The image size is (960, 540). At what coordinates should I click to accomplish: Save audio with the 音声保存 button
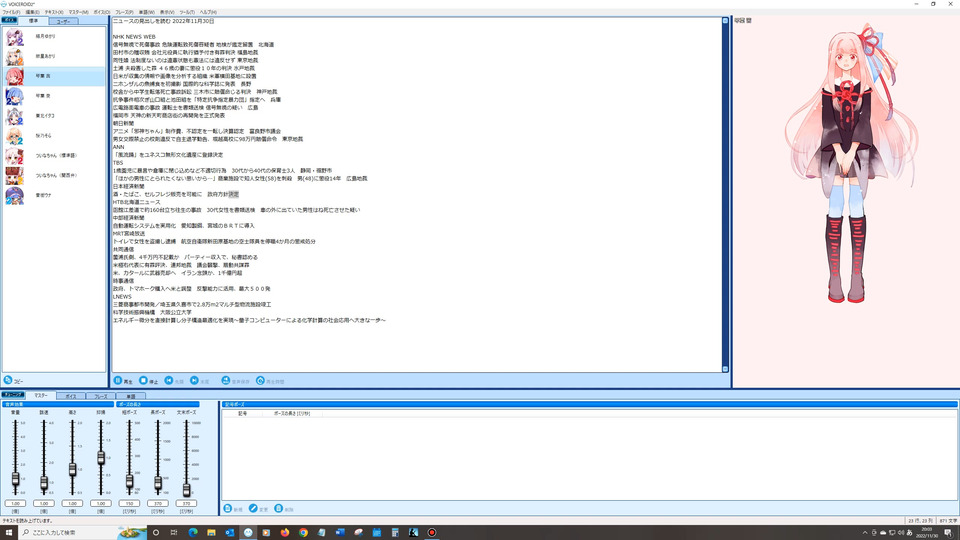[x=235, y=381]
